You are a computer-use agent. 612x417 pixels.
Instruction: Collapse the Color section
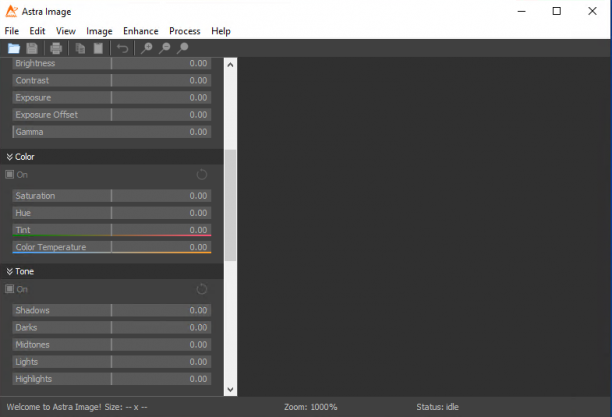point(10,157)
